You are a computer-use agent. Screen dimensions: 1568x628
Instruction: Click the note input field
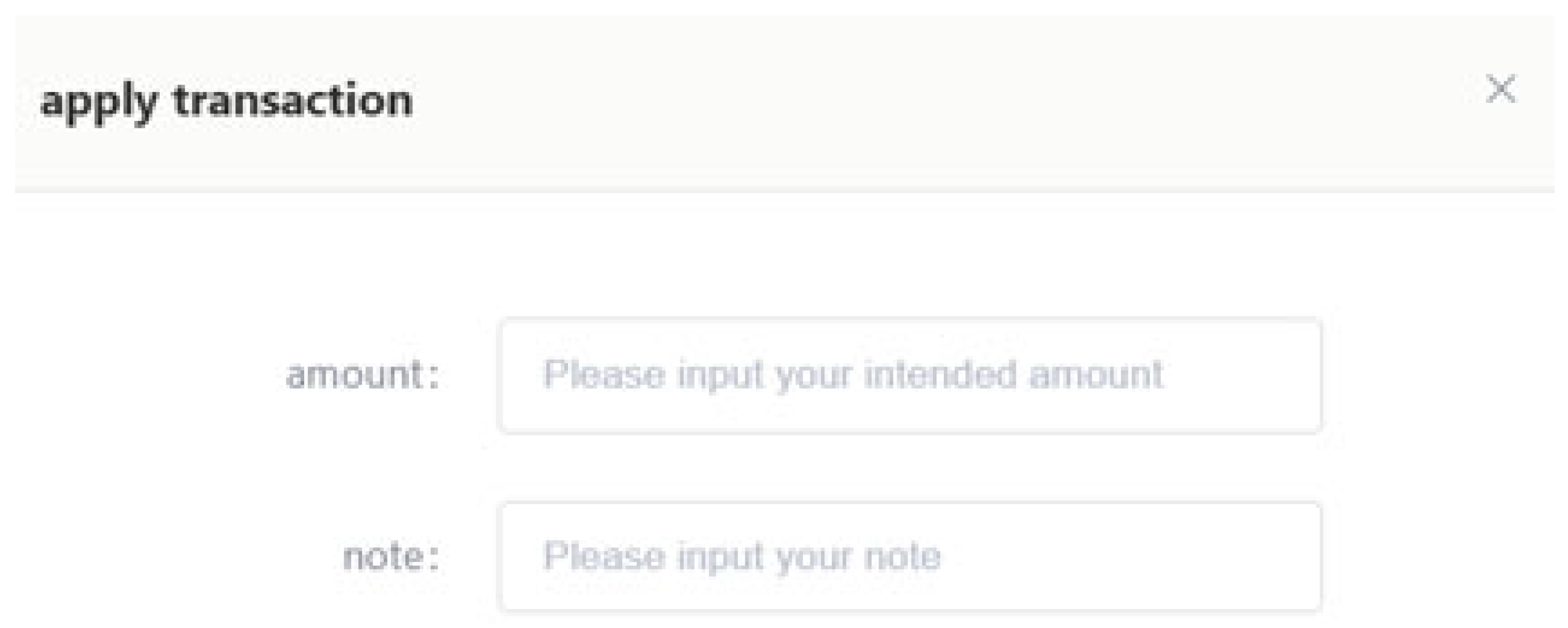pos(909,556)
